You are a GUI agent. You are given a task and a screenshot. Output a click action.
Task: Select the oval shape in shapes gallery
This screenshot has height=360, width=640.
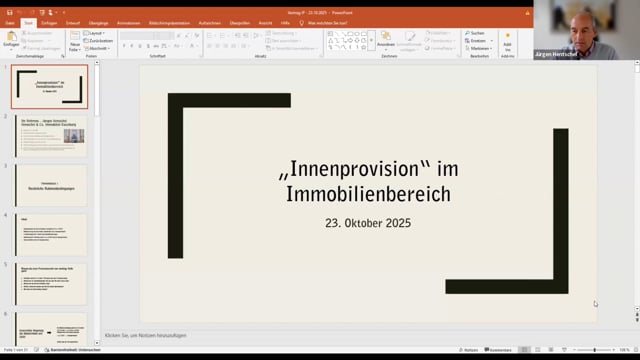(x=357, y=34)
